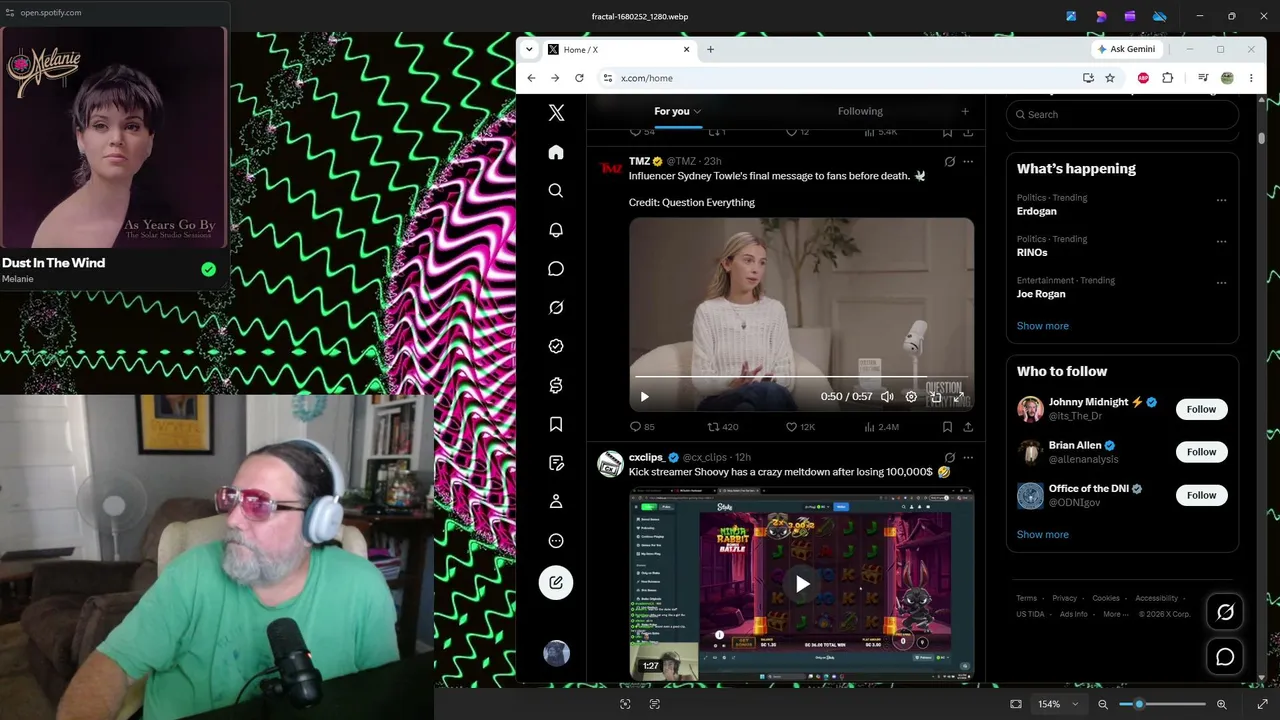The image size is (1280, 720).
Task: Switch to the Following tab
Action: pos(860,111)
